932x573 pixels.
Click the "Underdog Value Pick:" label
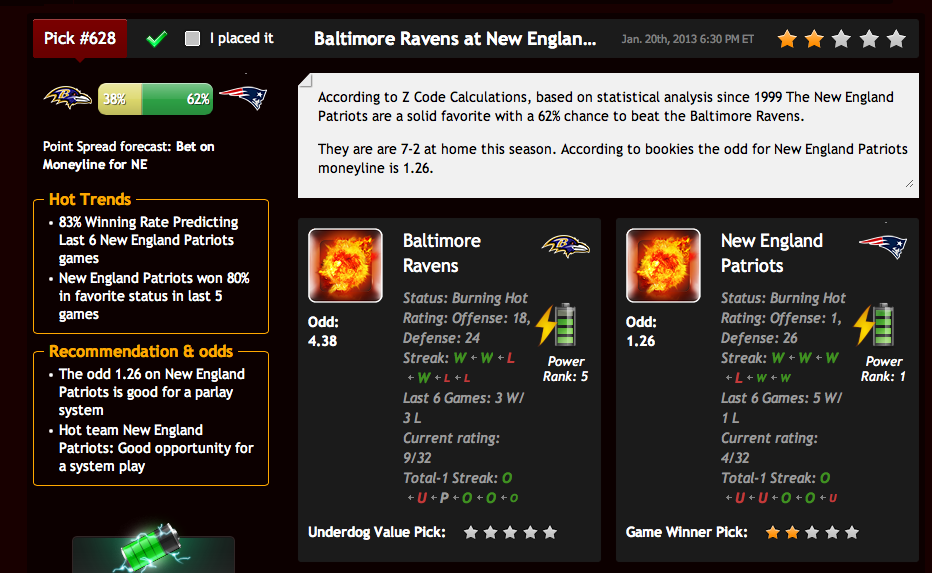click(377, 532)
